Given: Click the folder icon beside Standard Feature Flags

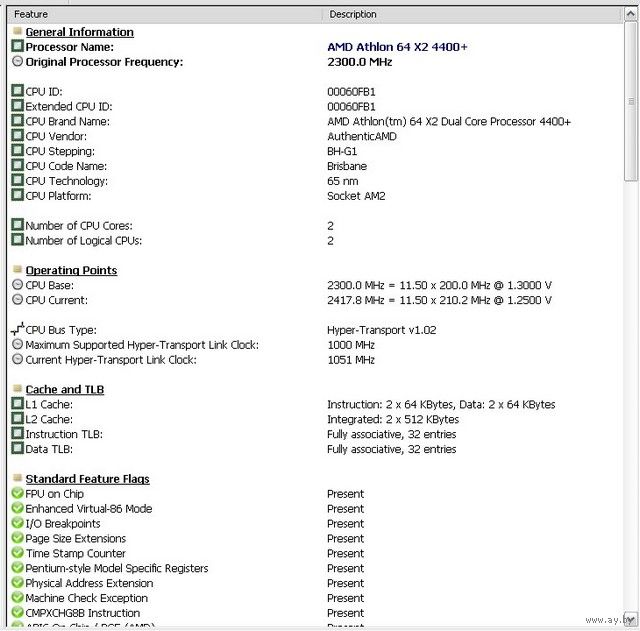Looking at the screenshot, I should click(17, 478).
